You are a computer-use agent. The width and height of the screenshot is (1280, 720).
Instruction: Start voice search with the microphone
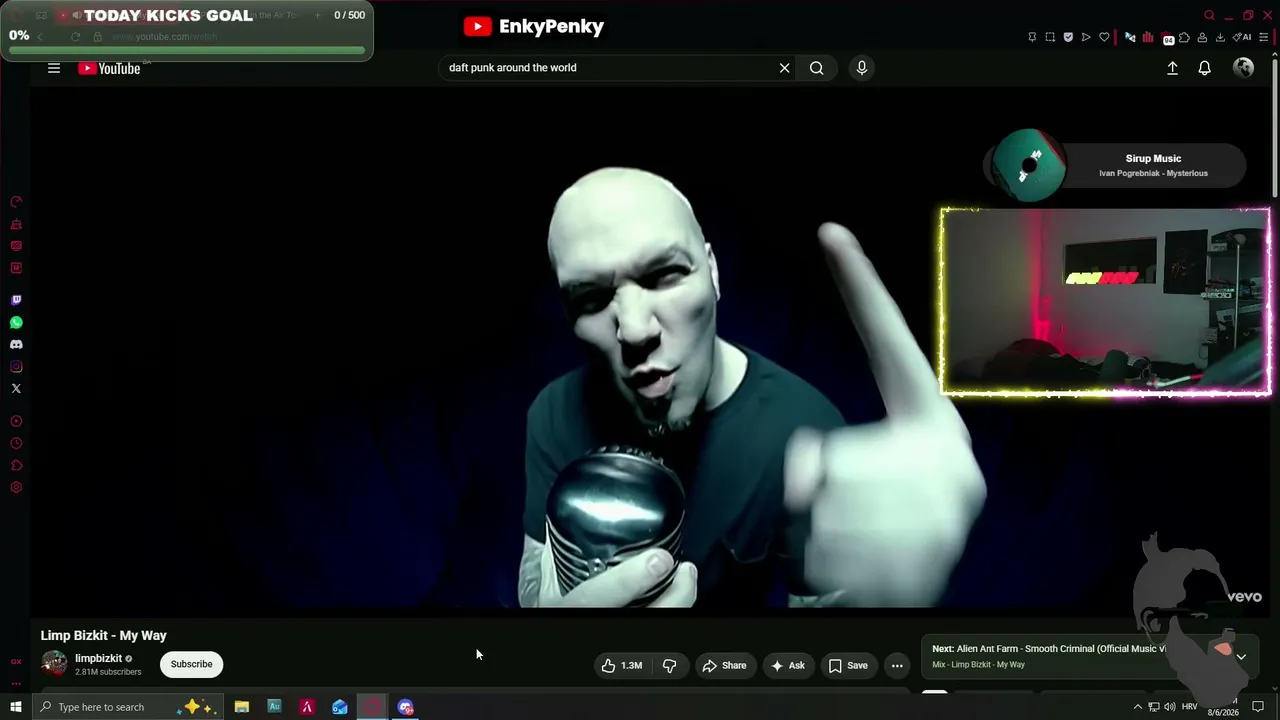click(x=862, y=68)
